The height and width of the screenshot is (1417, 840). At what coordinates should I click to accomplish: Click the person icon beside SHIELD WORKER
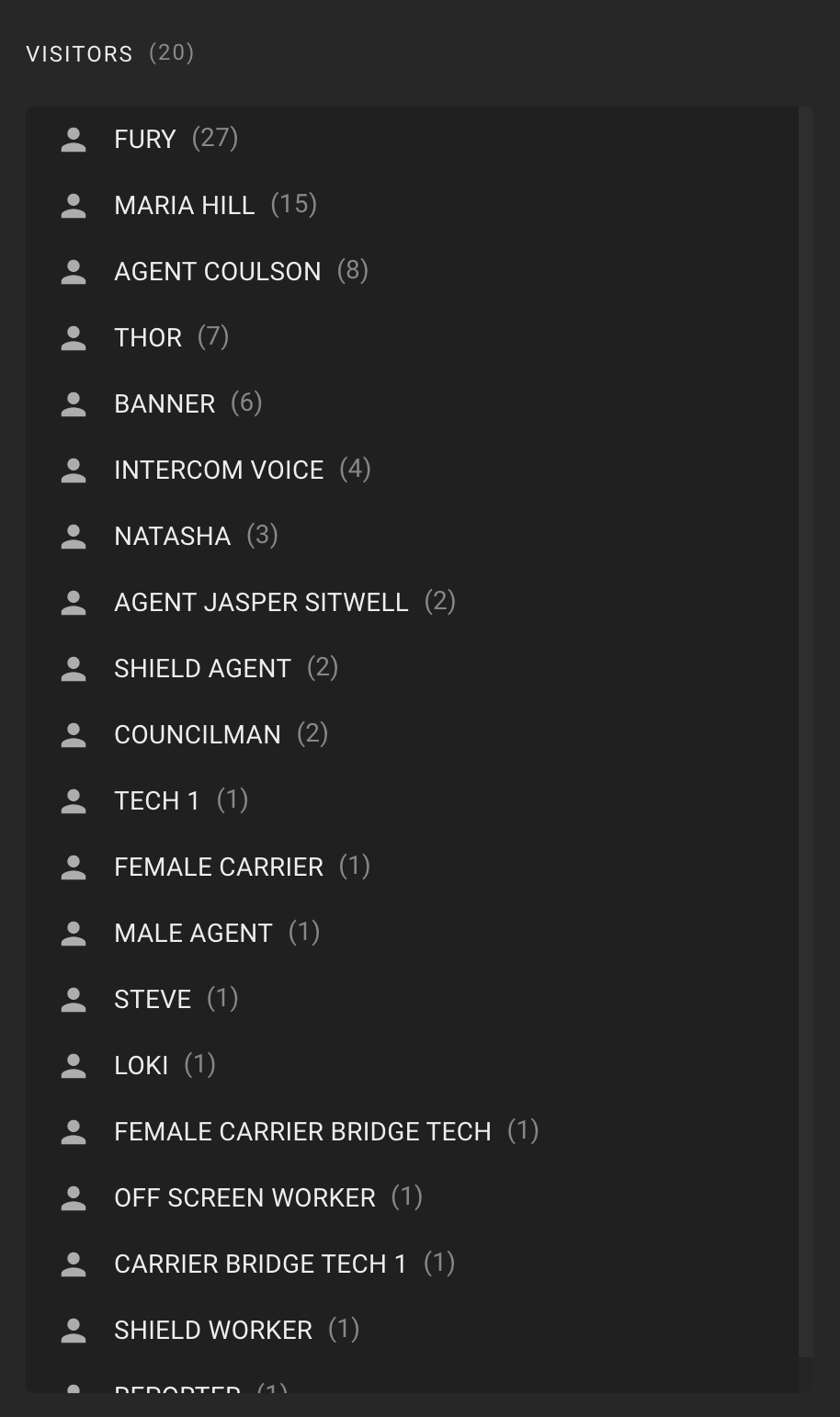point(74,1331)
